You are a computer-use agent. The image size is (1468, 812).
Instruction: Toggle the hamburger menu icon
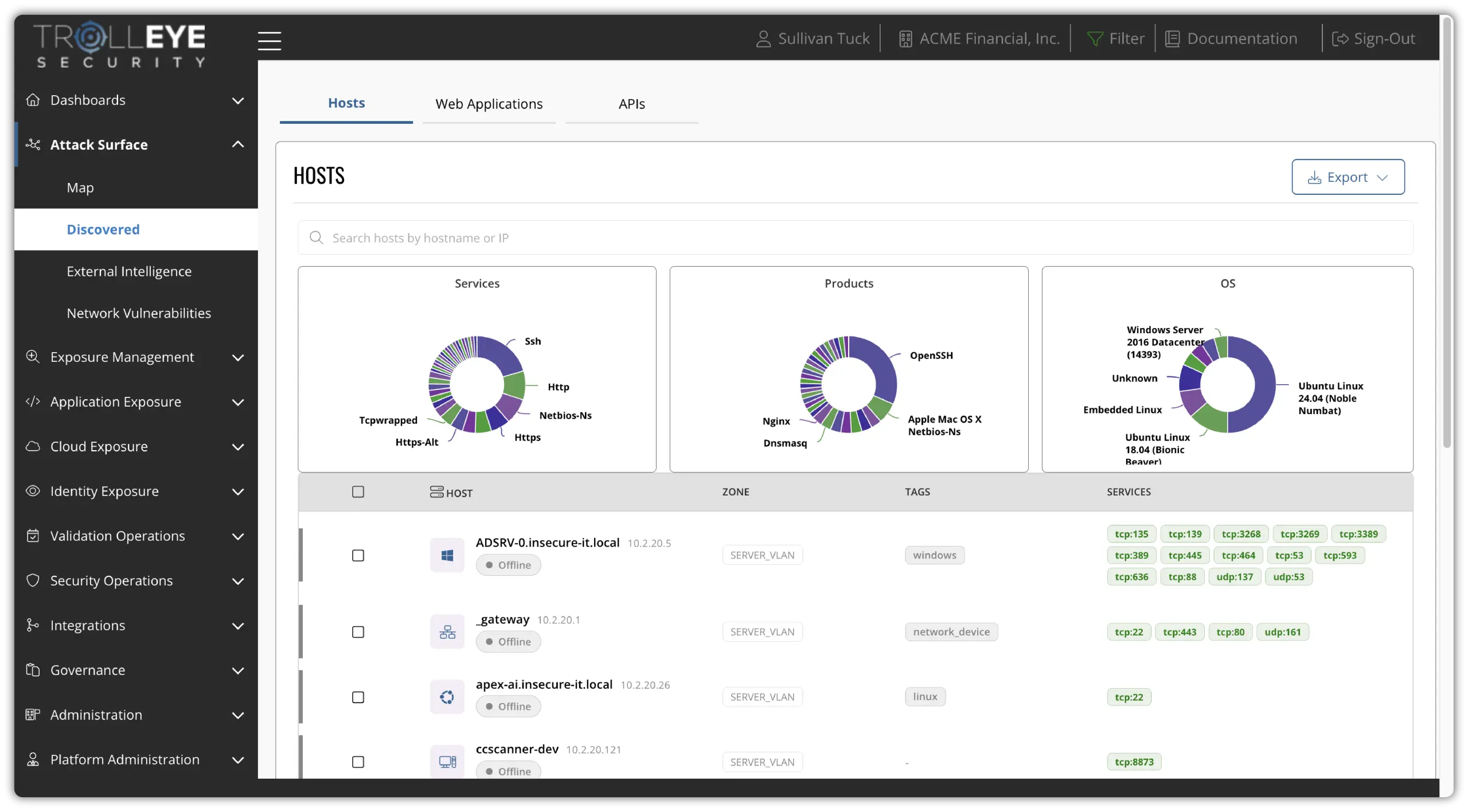269,41
